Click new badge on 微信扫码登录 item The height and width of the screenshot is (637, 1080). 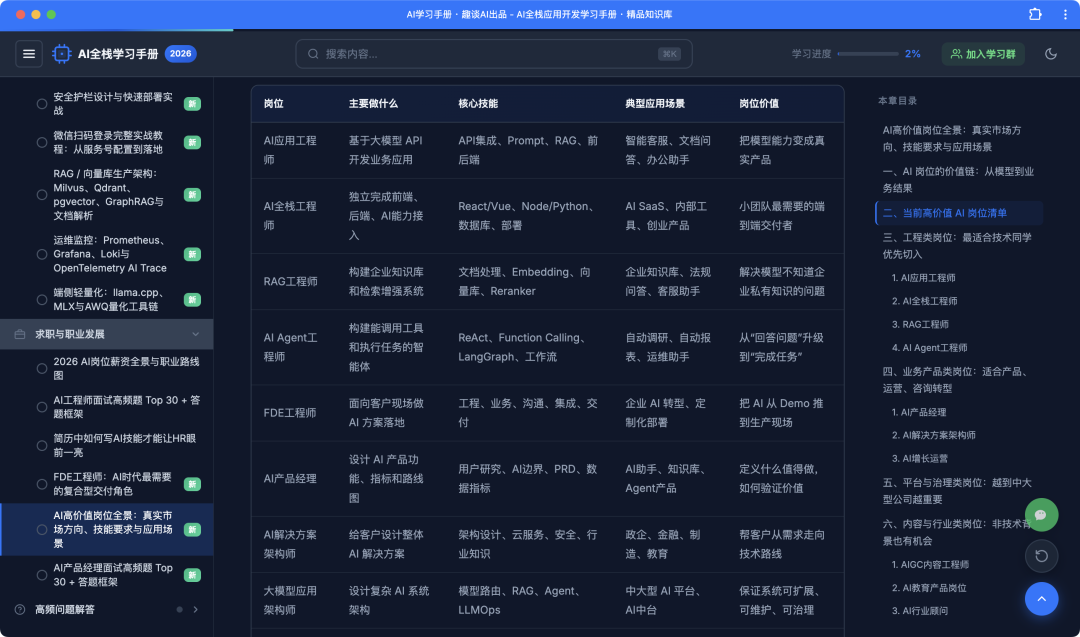pyautogui.click(x=192, y=143)
